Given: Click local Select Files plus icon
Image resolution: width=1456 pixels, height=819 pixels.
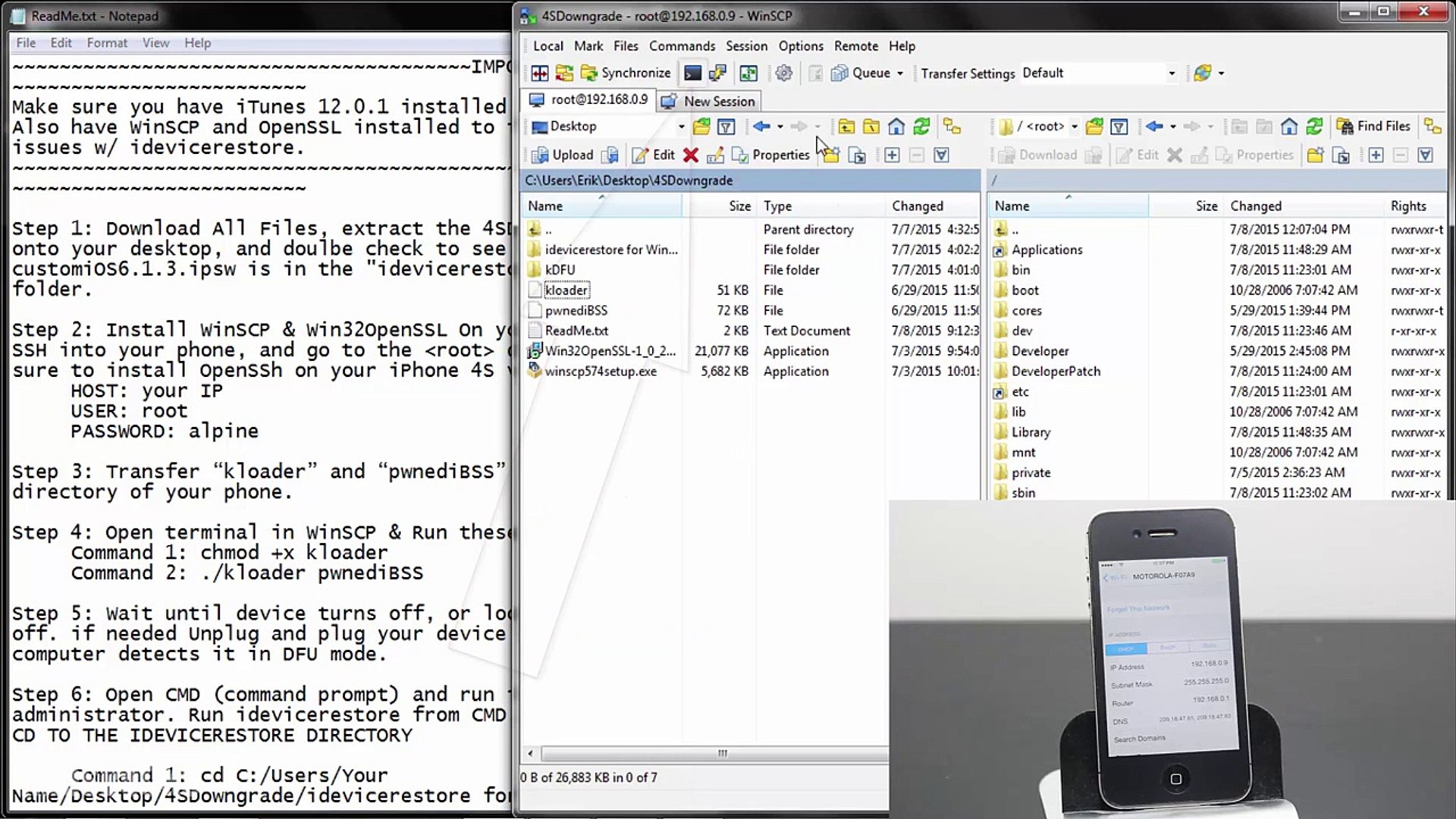Looking at the screenshot, I should point(892,155).
